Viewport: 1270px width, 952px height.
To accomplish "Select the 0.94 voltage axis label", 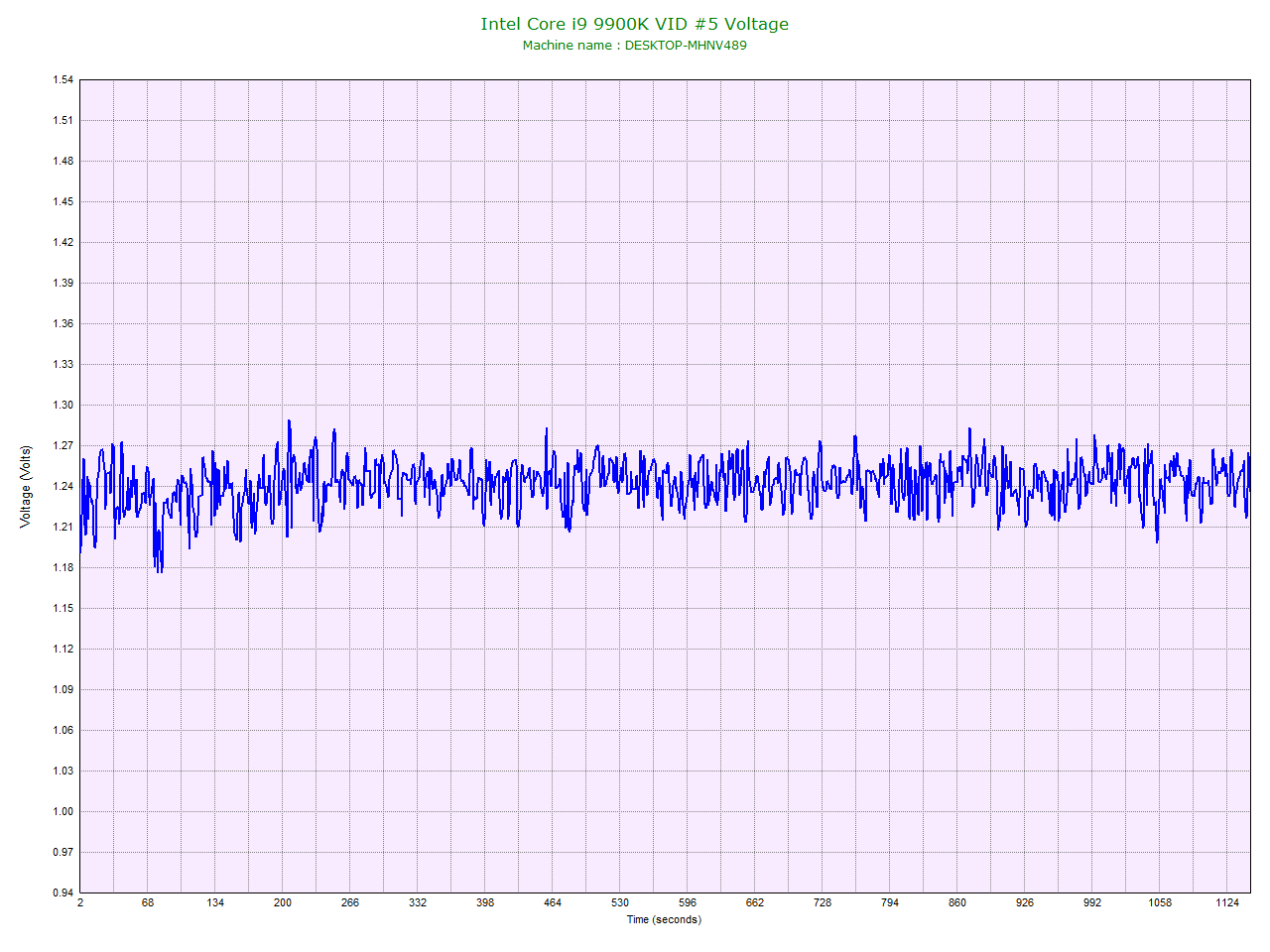I will [63, 893].
